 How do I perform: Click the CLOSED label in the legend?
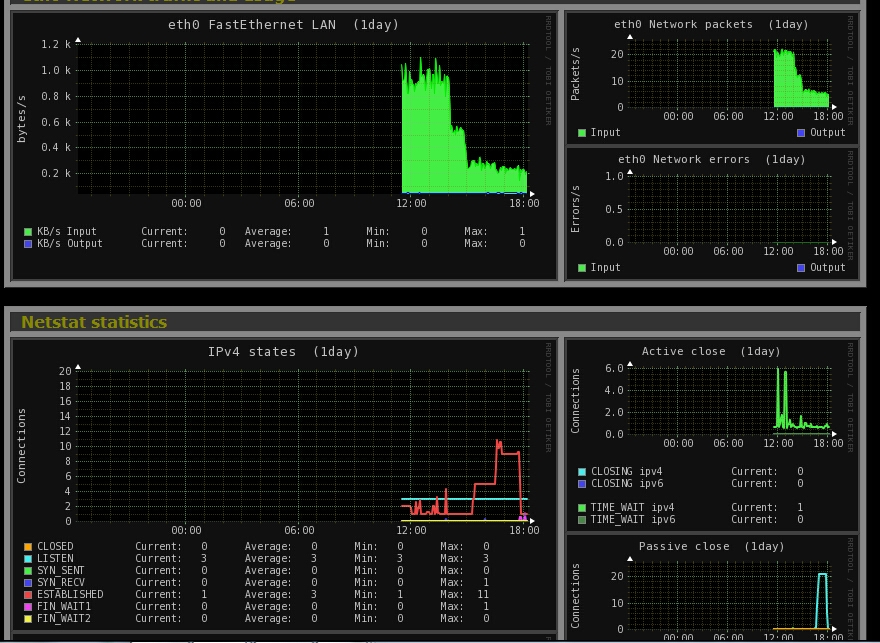coord(55,546)
